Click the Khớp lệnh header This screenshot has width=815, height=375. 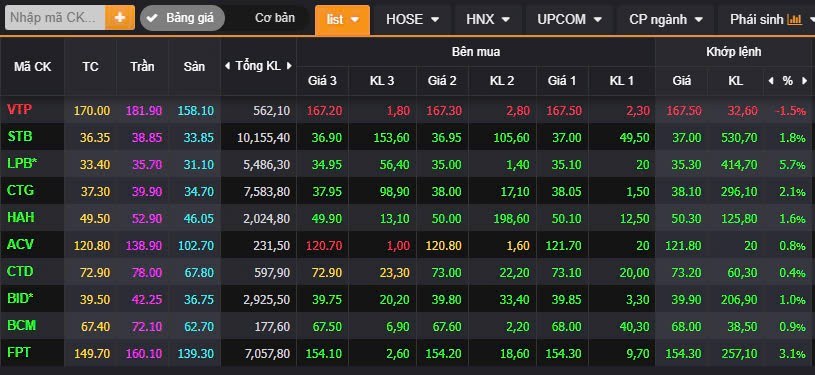(x=733, y=51)
